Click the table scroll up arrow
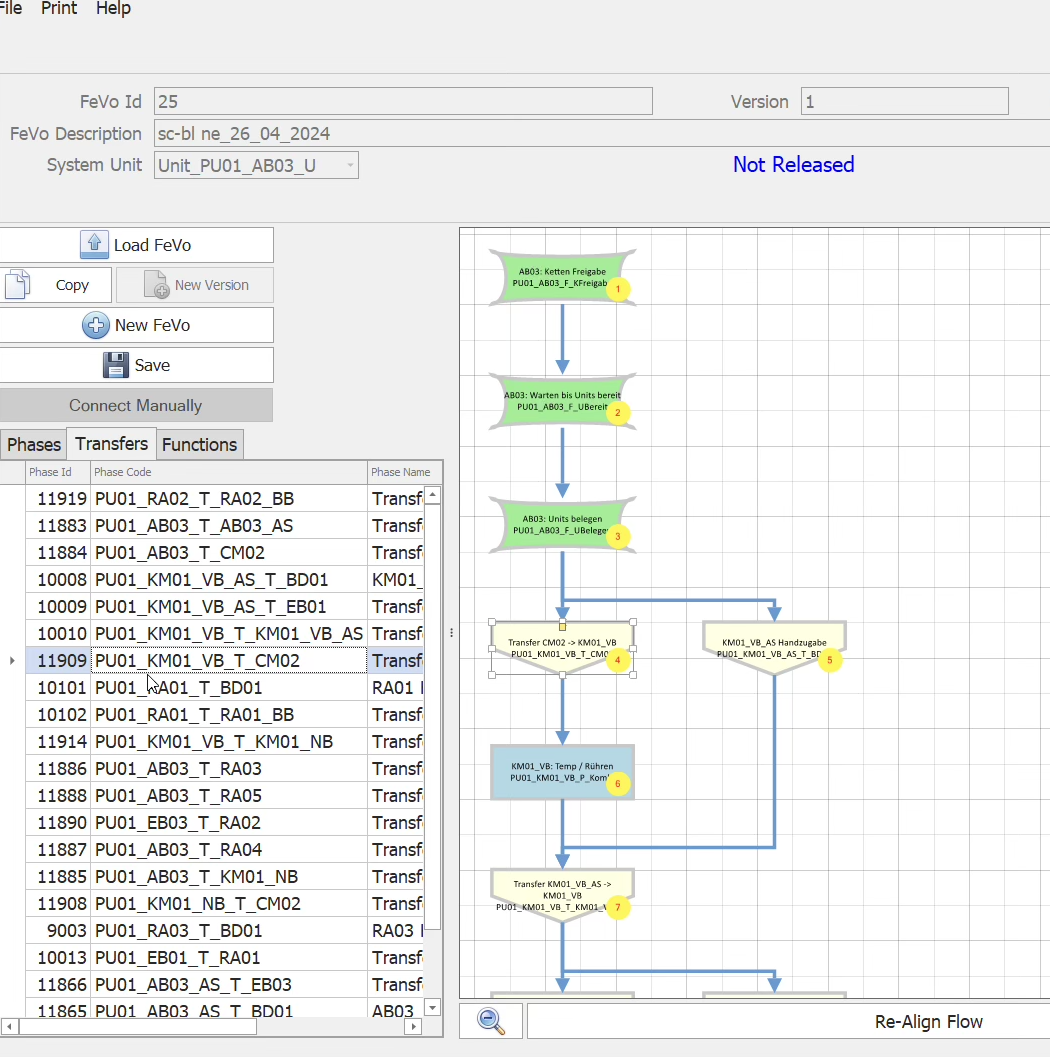This screenshot has height=1057, width=1050. pos(433,495)
